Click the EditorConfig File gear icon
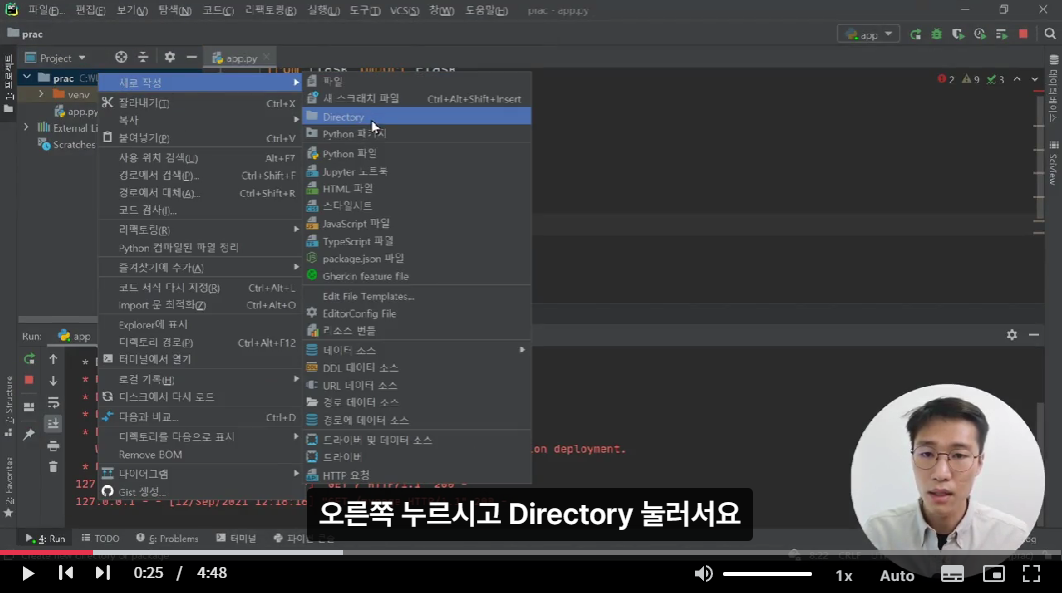This screenshot has width=1062, height=593. coord(312,313)
